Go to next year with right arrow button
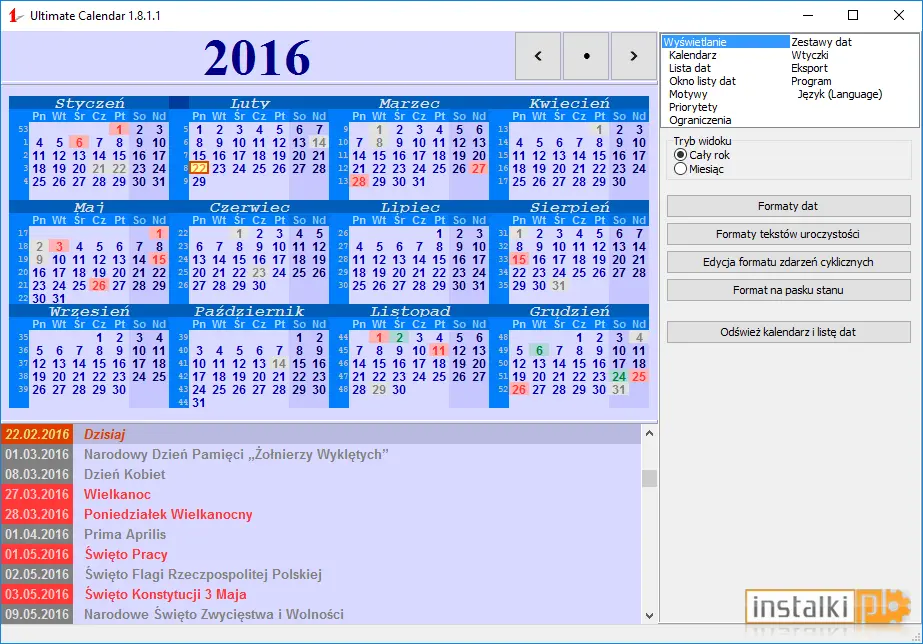923x644 pixels. [634, 56]
